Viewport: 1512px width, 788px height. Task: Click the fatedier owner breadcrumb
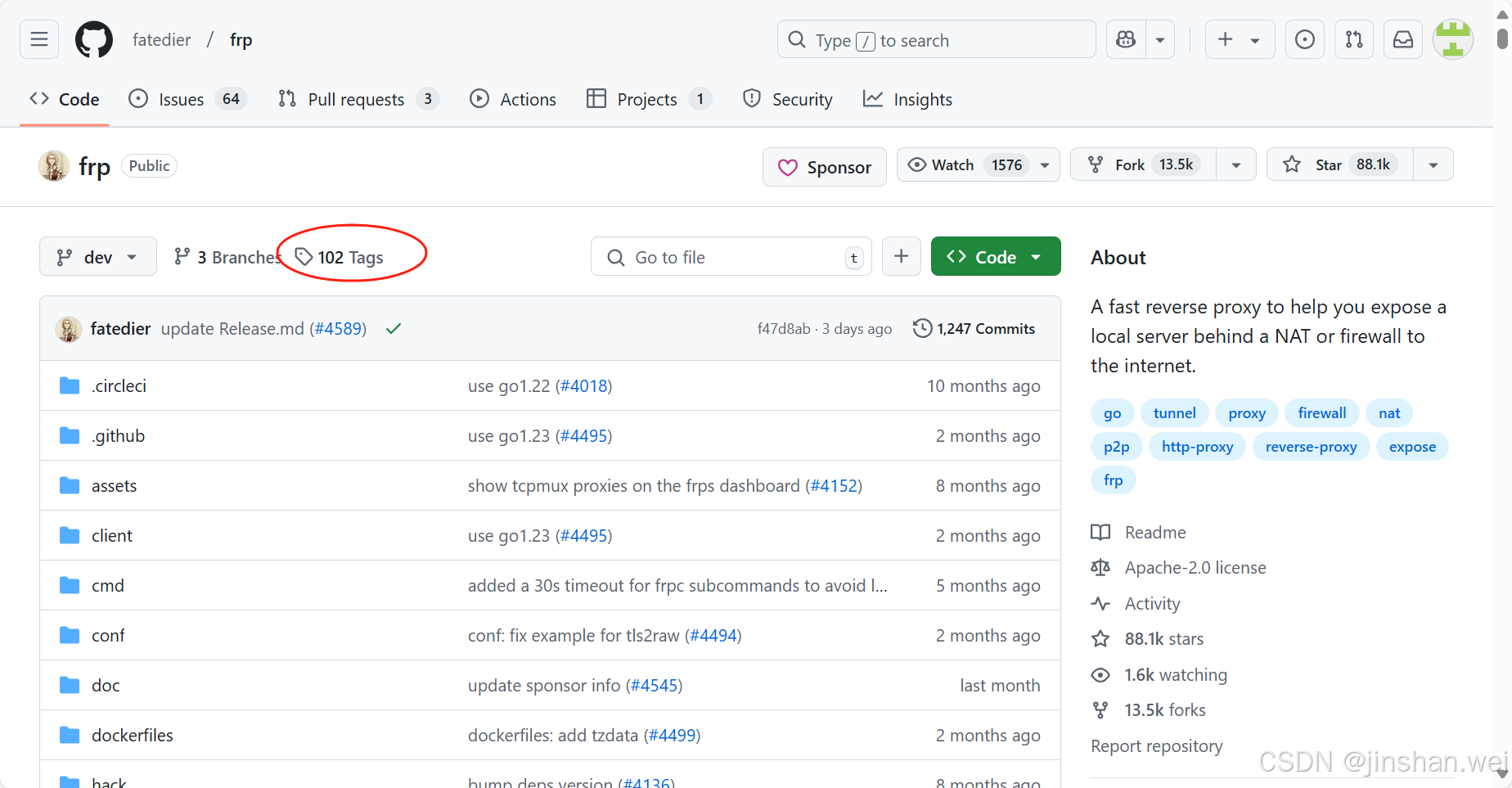(161, 39)
